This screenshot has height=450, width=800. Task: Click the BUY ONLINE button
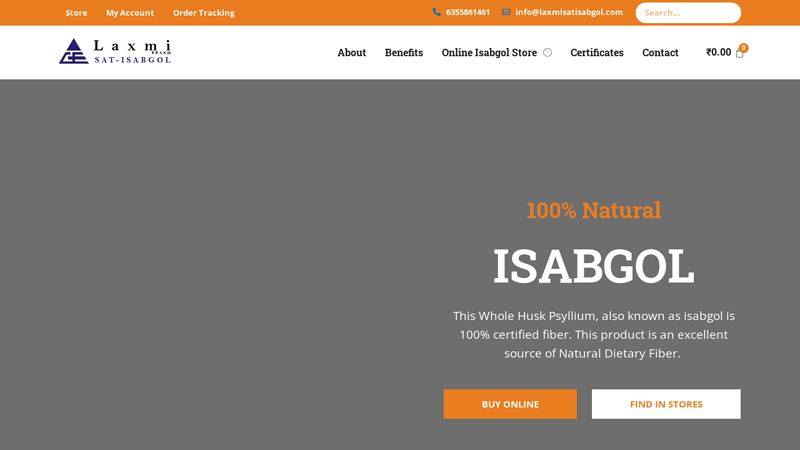(x=510, y=404)
